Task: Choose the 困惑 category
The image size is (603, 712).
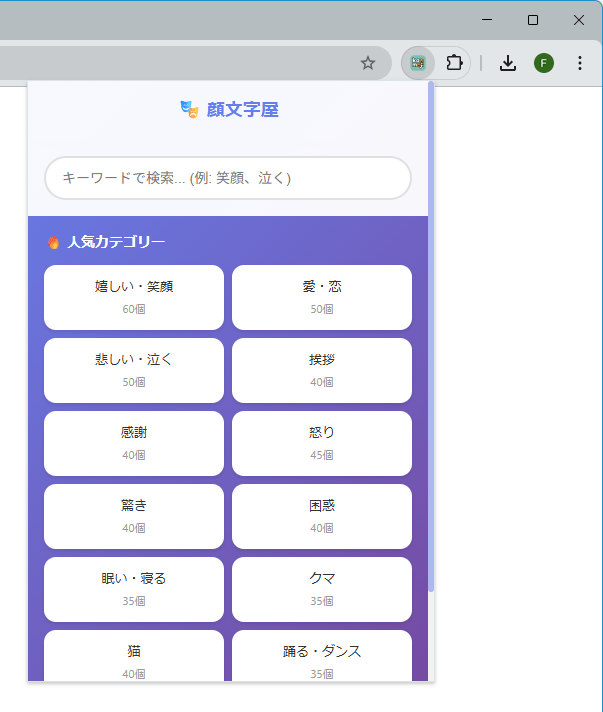Action: coord(322,516)
